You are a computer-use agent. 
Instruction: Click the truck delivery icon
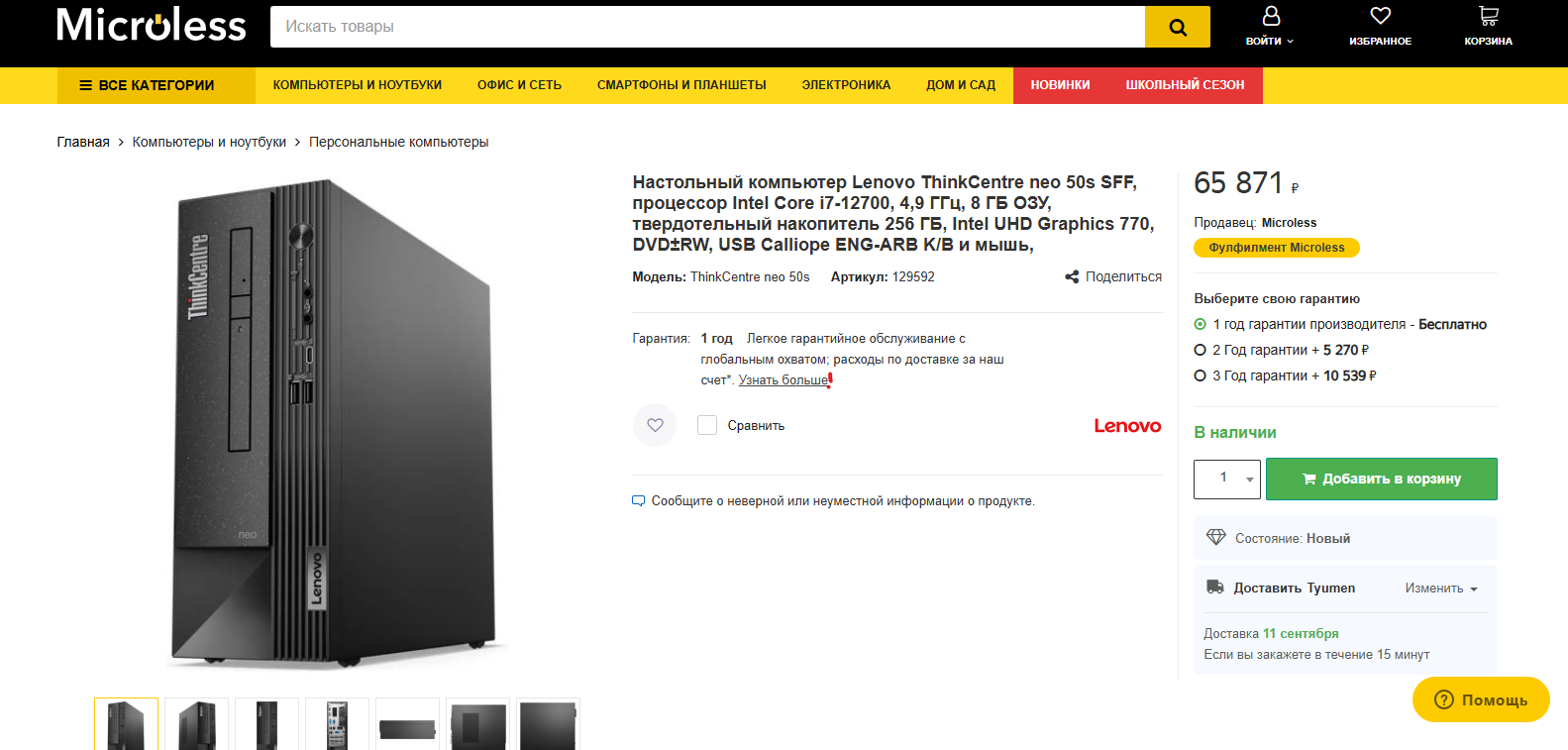(x=1215, y=587)
